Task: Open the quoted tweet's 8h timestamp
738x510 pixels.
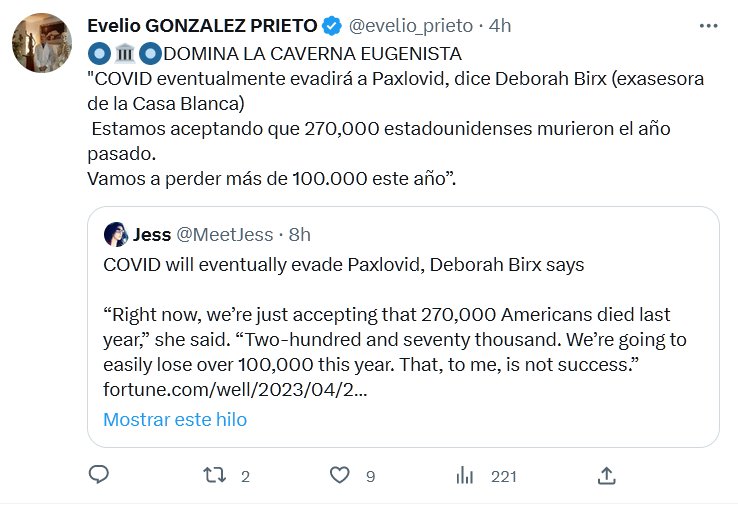Action: (299, 235)
